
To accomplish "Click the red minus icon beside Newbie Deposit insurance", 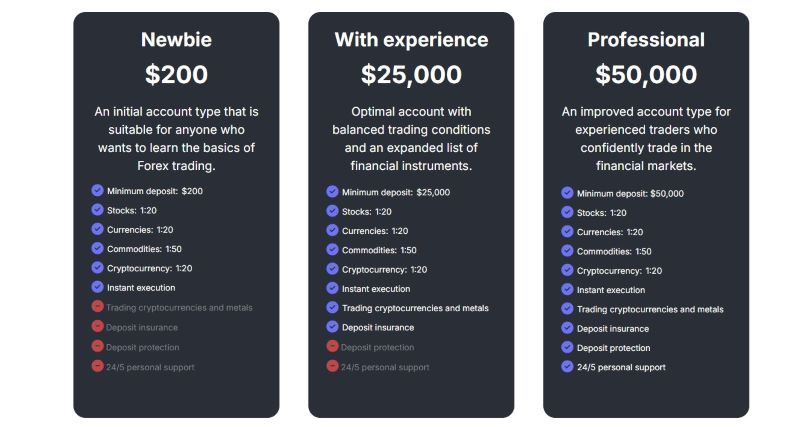I will click(x=97, y=326).
